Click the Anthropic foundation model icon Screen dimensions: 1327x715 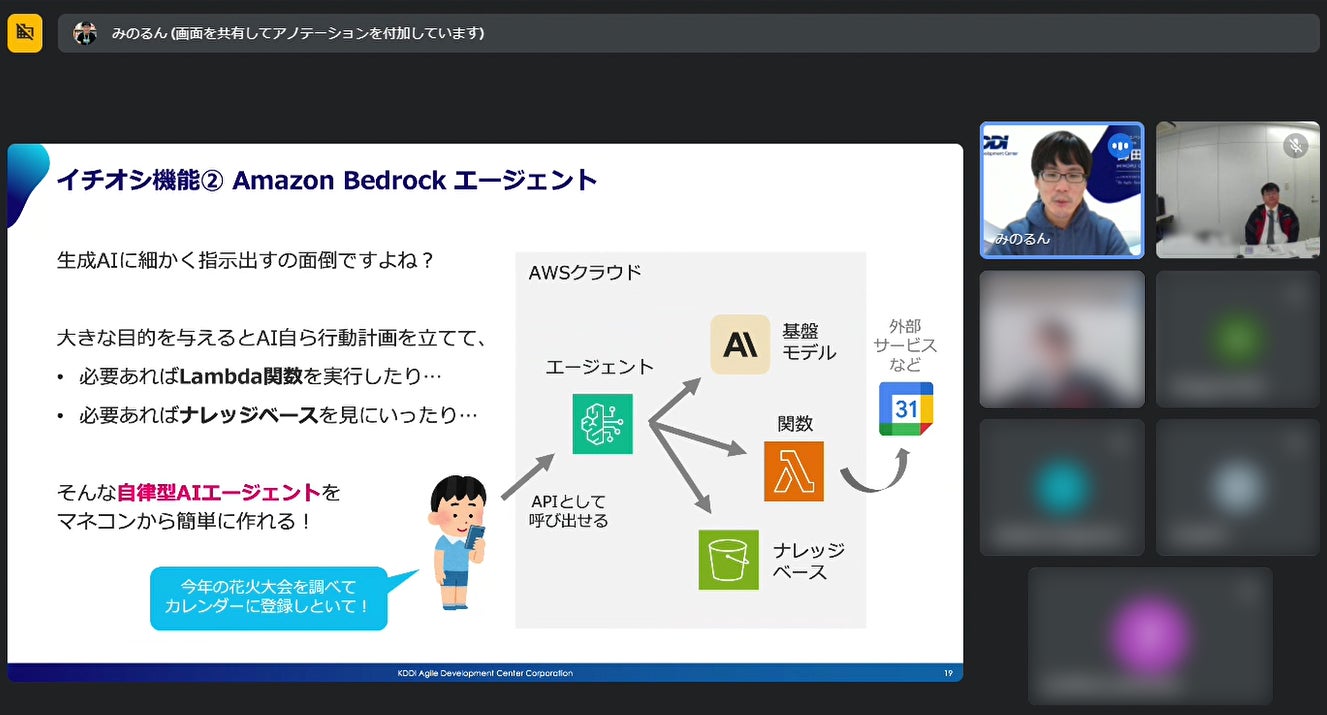740,345
